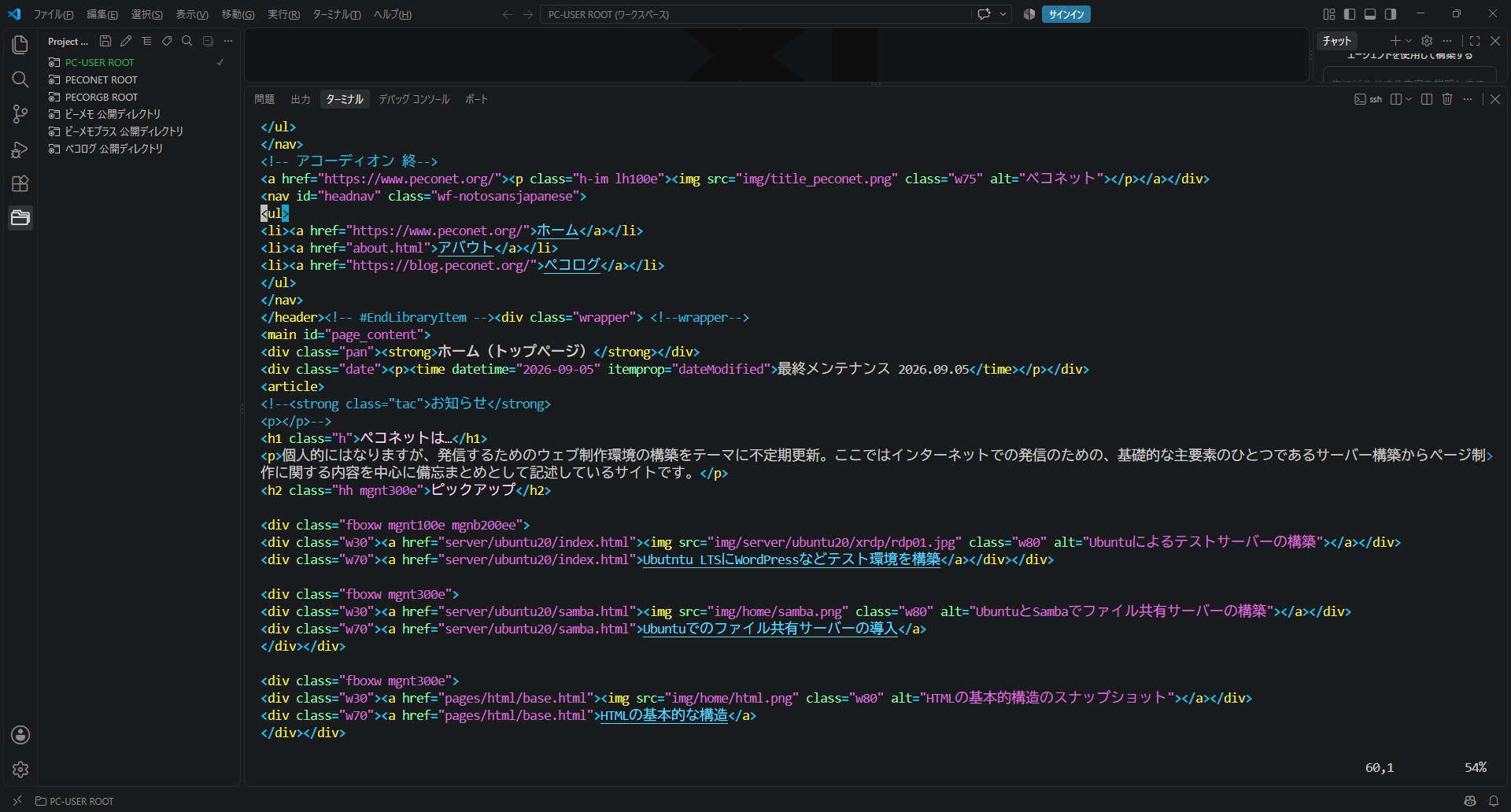
Task: Click the edit pencil icon in Project panel
Action: click(x=126, y=41)
